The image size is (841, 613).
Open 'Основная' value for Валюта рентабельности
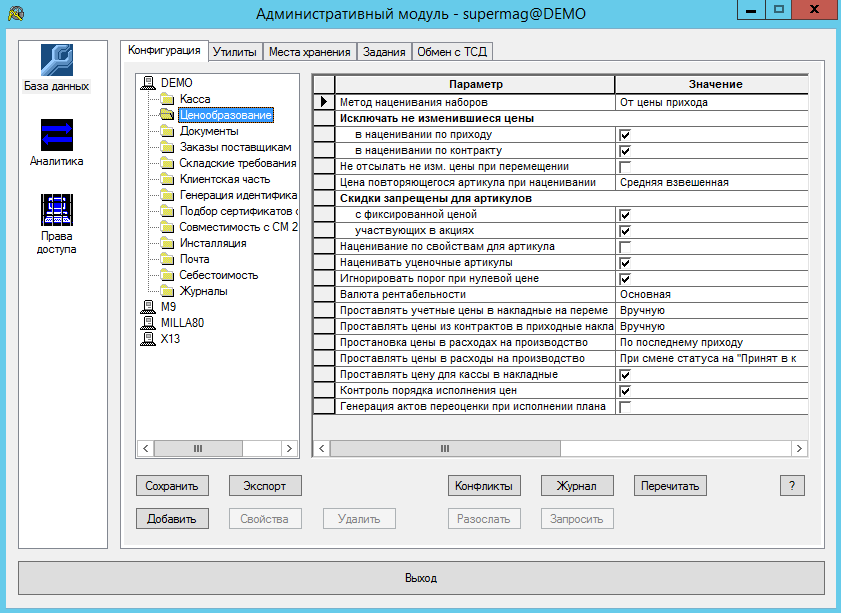pyautogui.click(x=712, y=294)
